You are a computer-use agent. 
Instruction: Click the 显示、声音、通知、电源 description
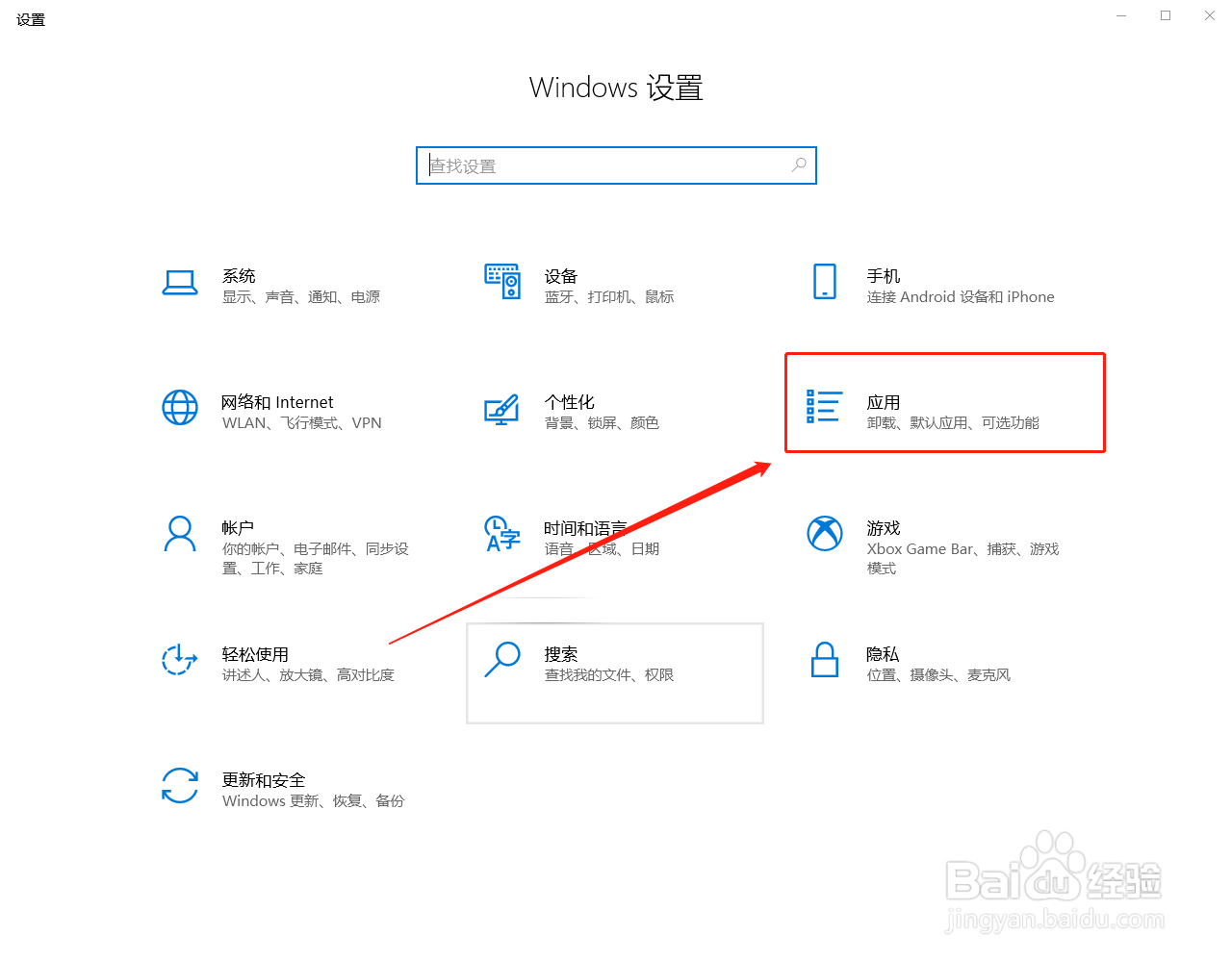(301, 297)
